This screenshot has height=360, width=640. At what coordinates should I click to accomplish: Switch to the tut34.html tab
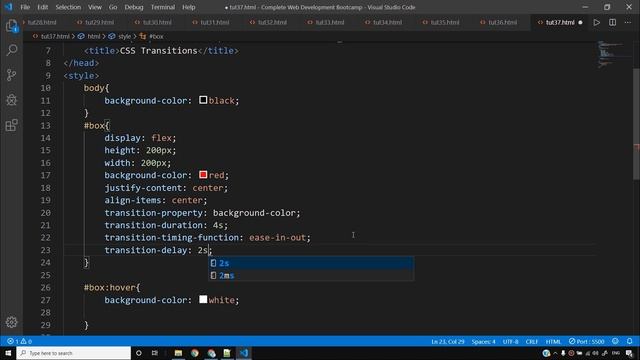tap(387, 22)
